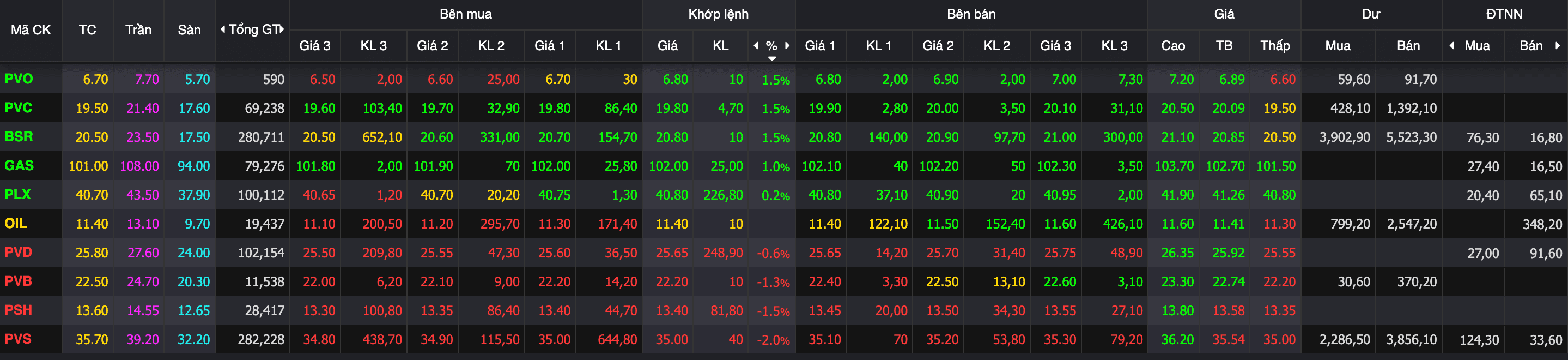Click PVS buy volume 644,80

click(617, 340)
